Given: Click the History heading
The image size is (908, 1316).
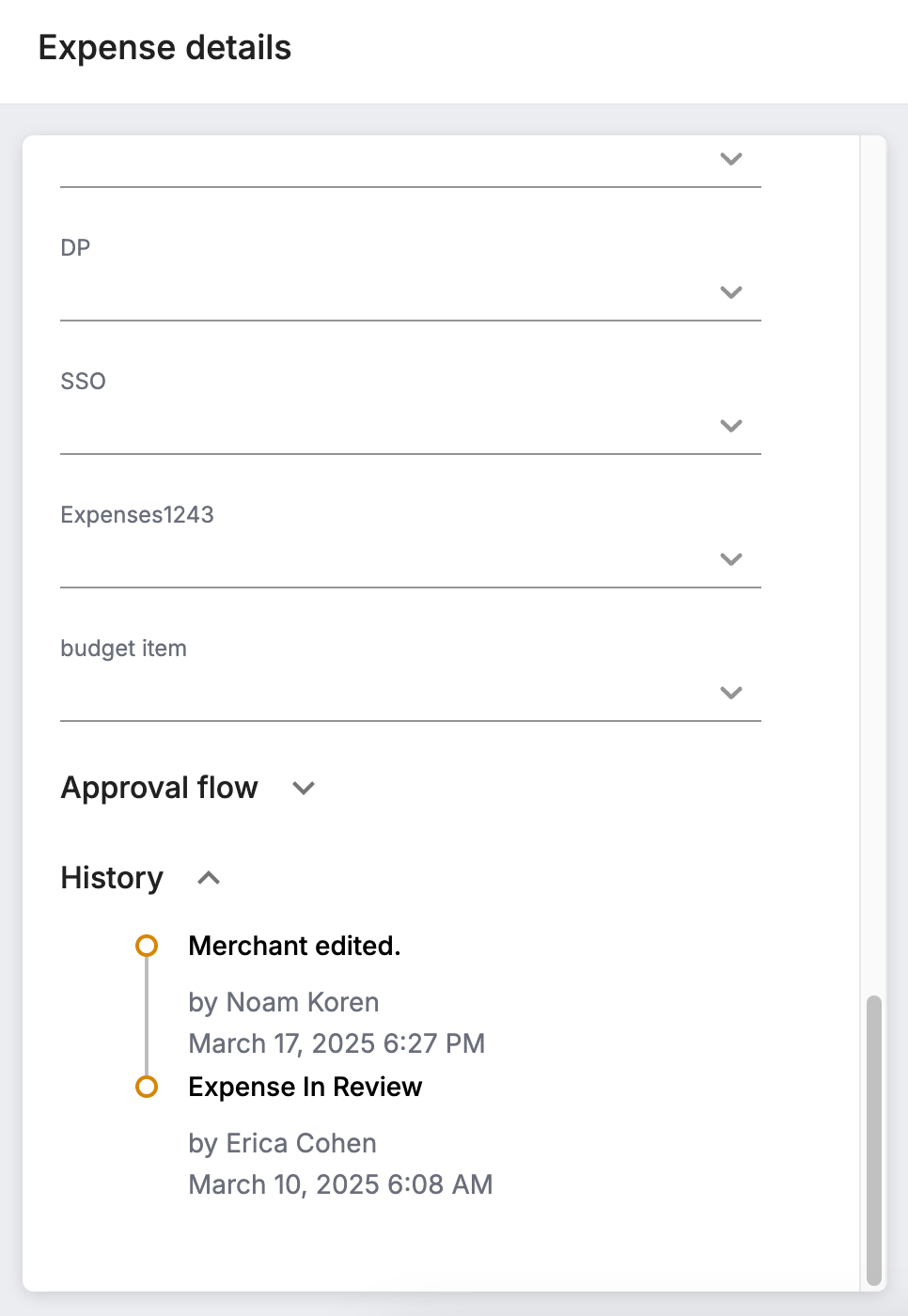Looking at the screenshot, I should [112, 878].
